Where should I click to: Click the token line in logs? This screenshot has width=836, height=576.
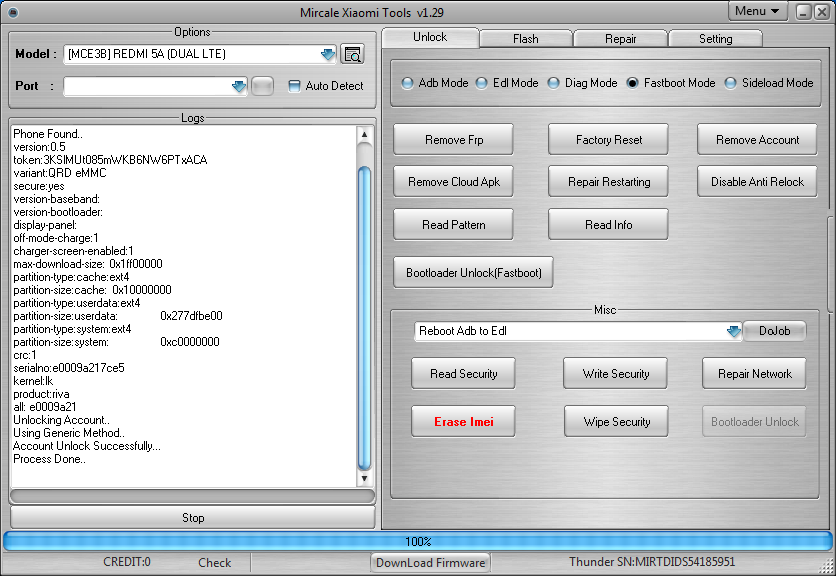point(110,160)
